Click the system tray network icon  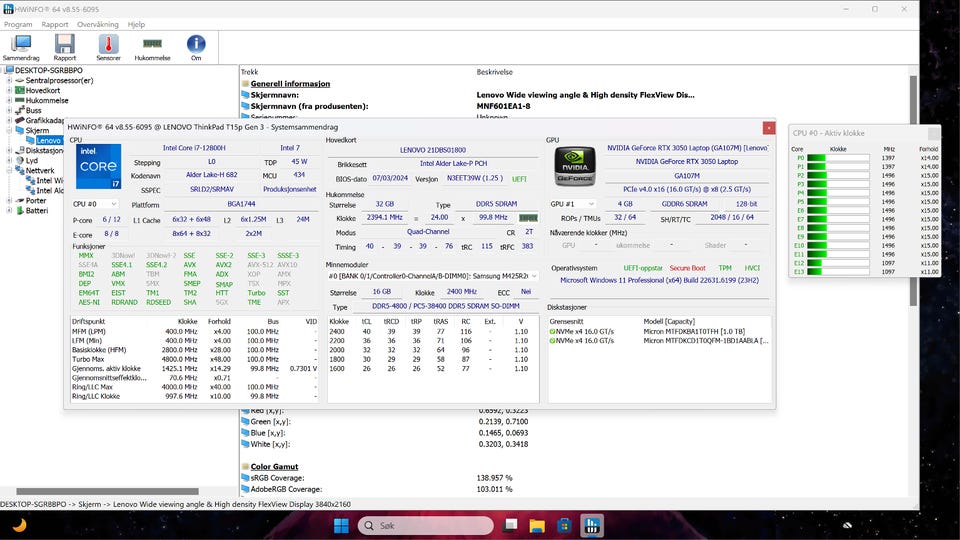tap(847, 525)
